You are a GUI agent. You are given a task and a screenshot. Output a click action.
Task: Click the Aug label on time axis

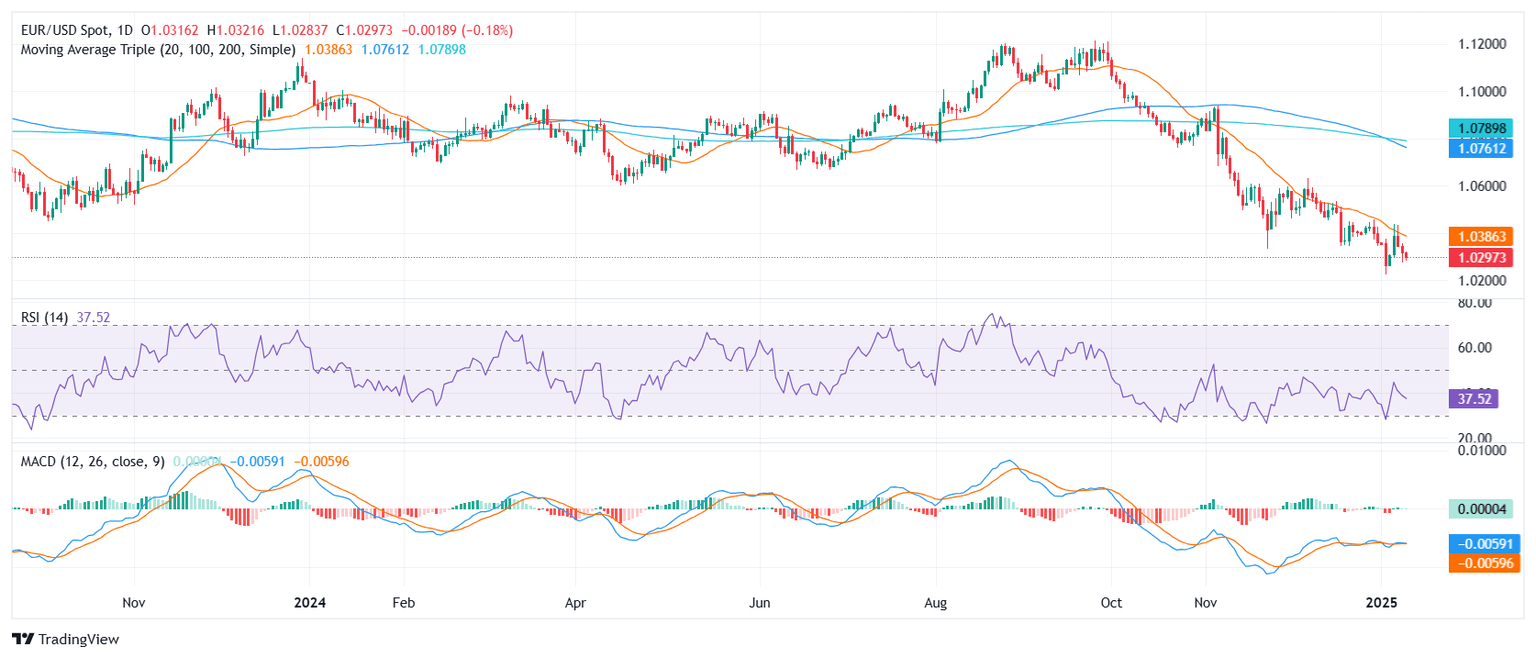coord(936,604)
